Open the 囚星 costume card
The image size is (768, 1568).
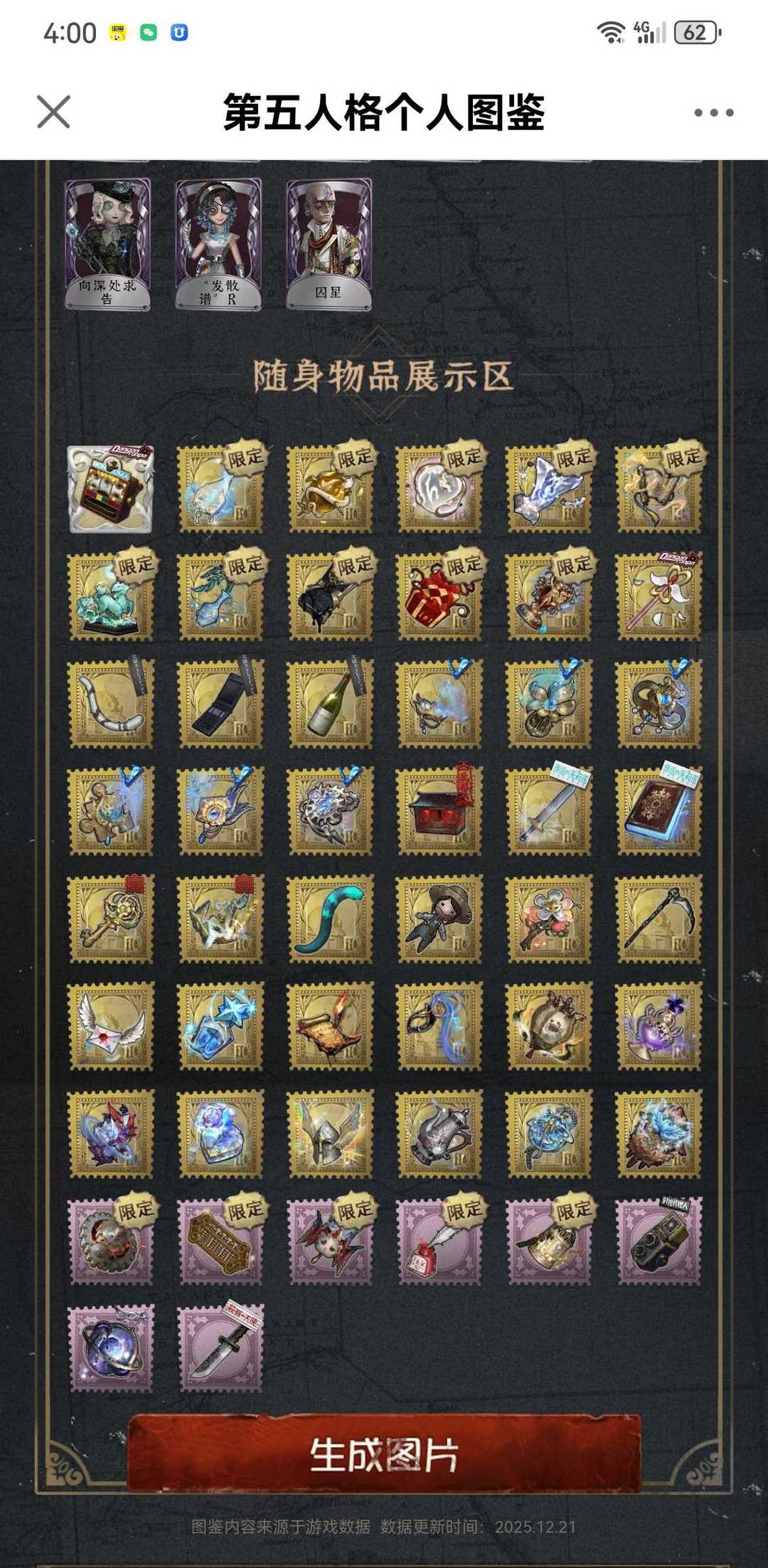tap(329, 244)
